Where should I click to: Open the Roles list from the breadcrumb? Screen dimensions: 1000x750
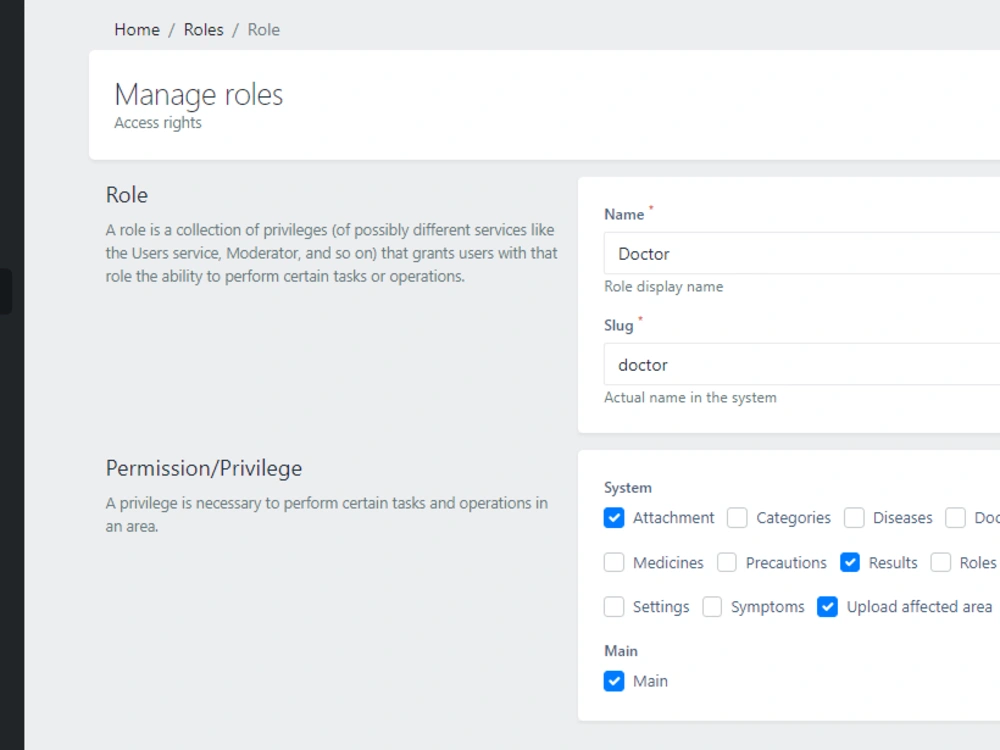tap(203, 29)
